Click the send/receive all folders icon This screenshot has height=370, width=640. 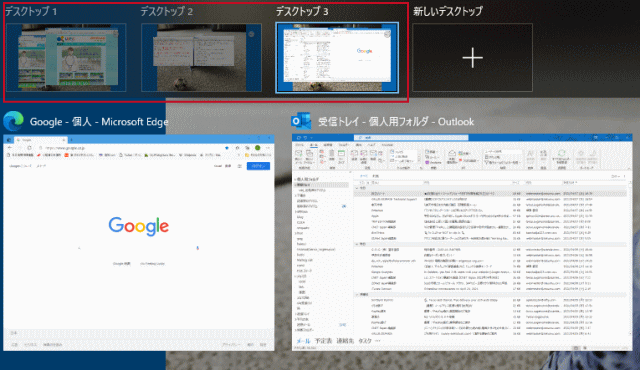point(562,154)
